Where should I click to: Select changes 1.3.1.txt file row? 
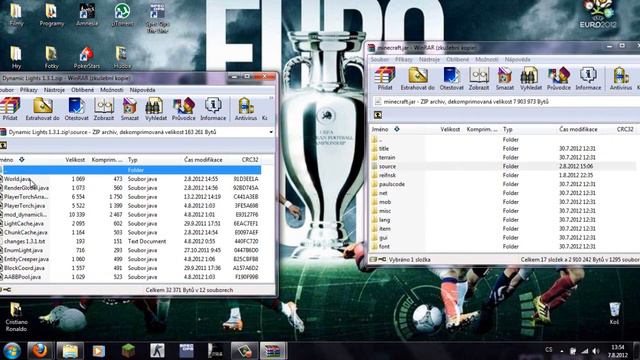(130, 241)
